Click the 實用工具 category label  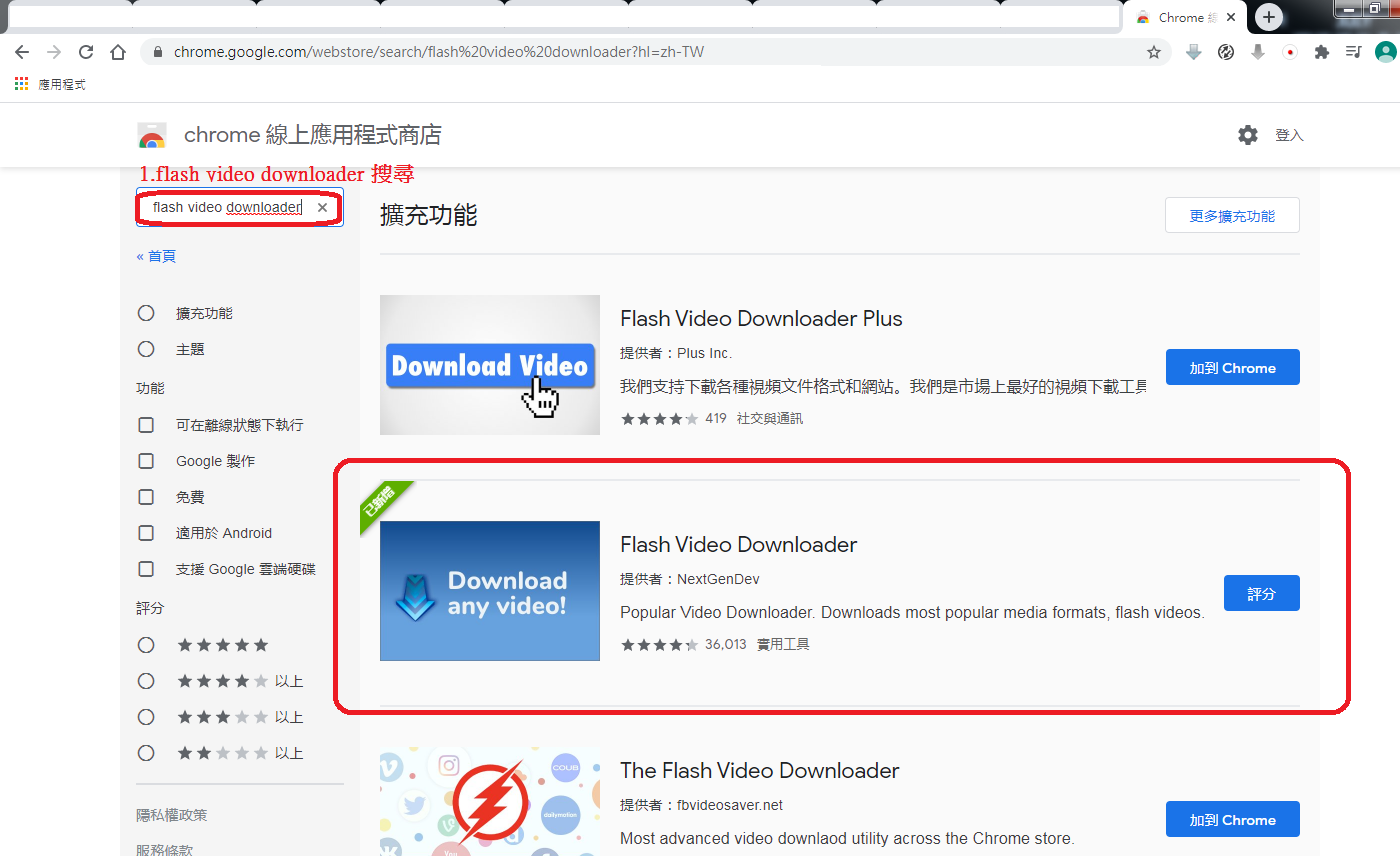tap(783, 645)
